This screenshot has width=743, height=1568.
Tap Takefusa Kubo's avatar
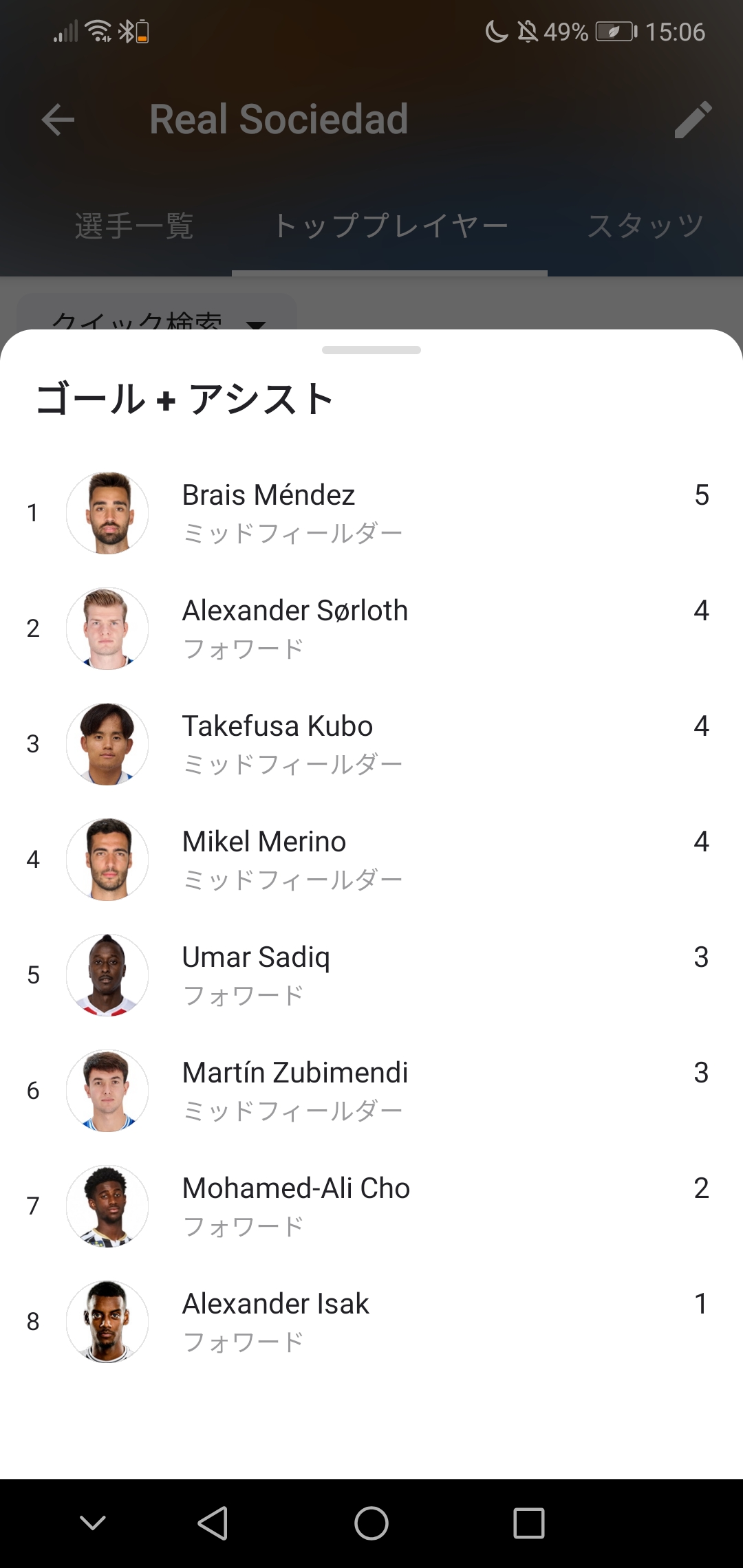[107, 744]
